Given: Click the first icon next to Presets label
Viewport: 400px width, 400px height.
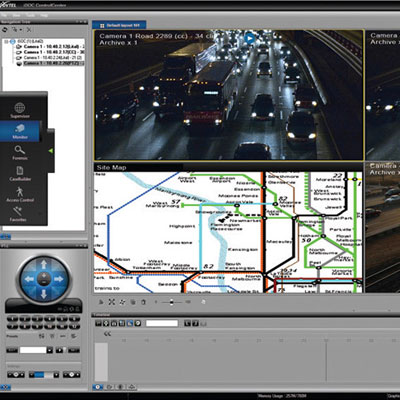Looking at the screenshot, I should 42,336.
